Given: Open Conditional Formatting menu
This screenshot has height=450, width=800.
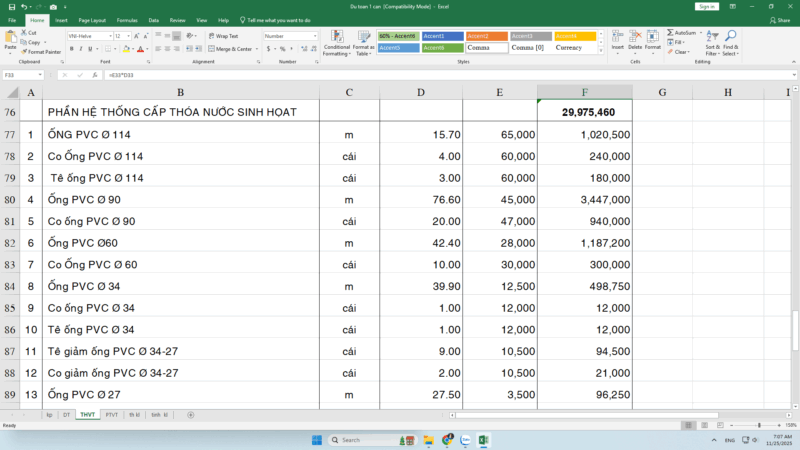Looking at the screenshot, I should tap(336, 42).
